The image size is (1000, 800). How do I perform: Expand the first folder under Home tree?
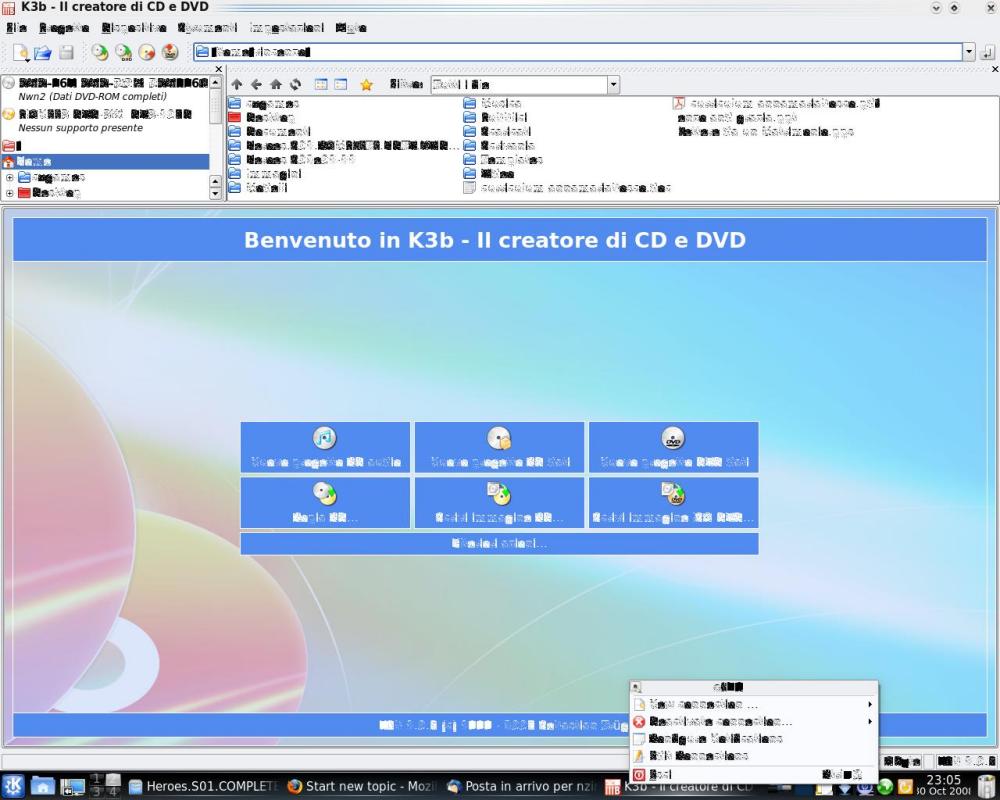(10, 177)
